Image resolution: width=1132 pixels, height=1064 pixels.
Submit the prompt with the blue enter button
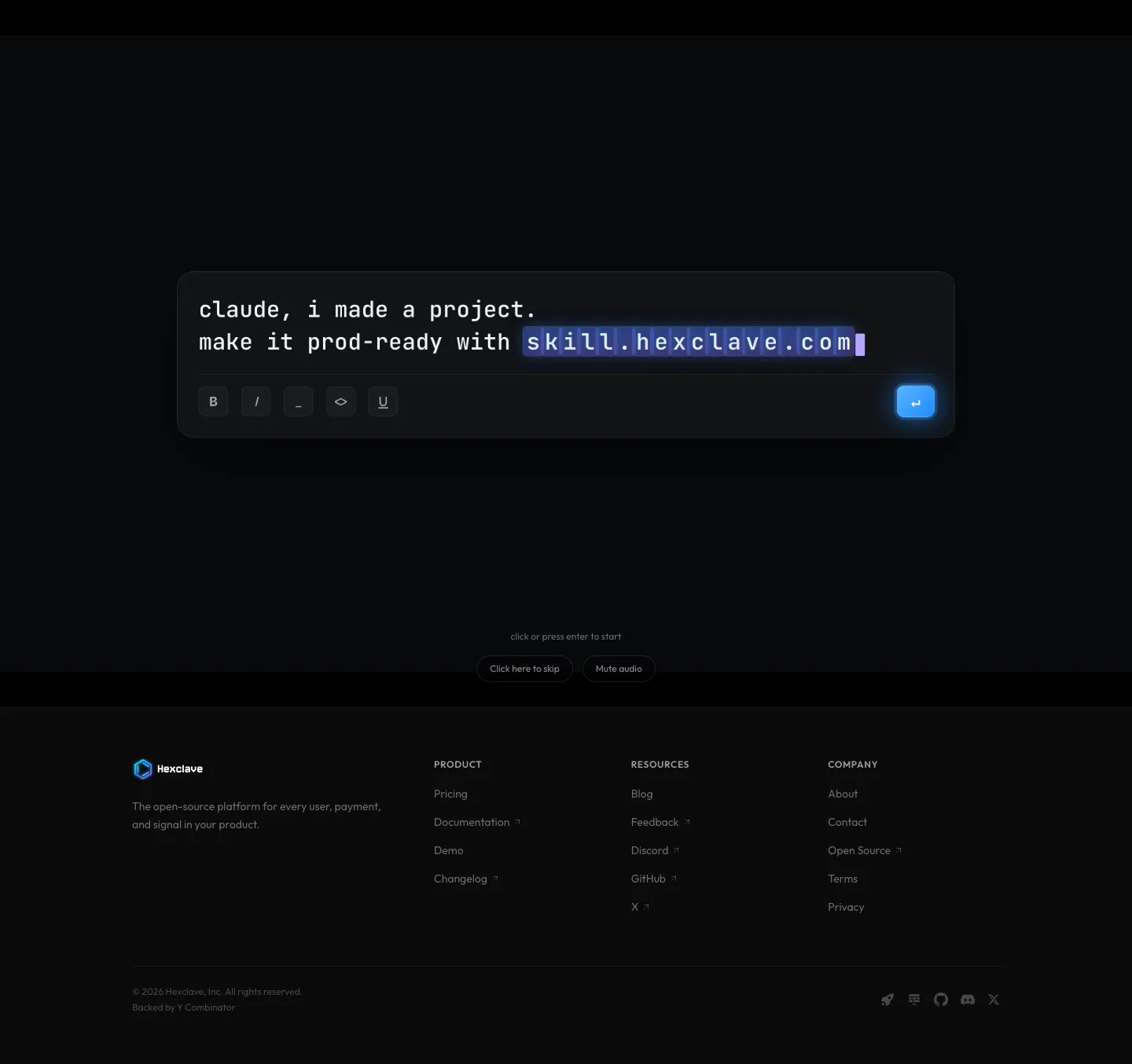pyautogui.click(x=916, y=402)
